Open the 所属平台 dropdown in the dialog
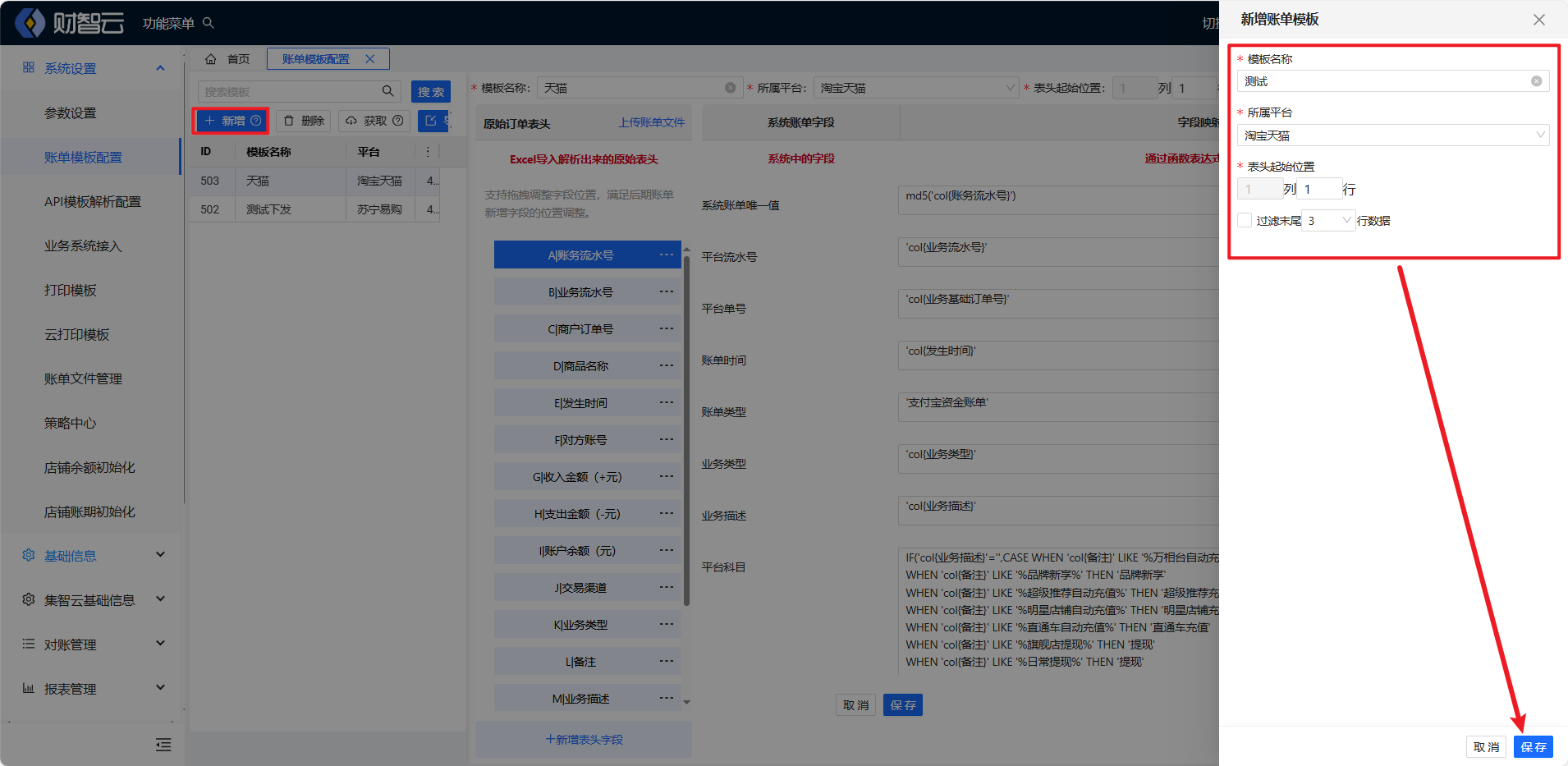The width and height of the screenshot is (1568, 766). 1392,135
